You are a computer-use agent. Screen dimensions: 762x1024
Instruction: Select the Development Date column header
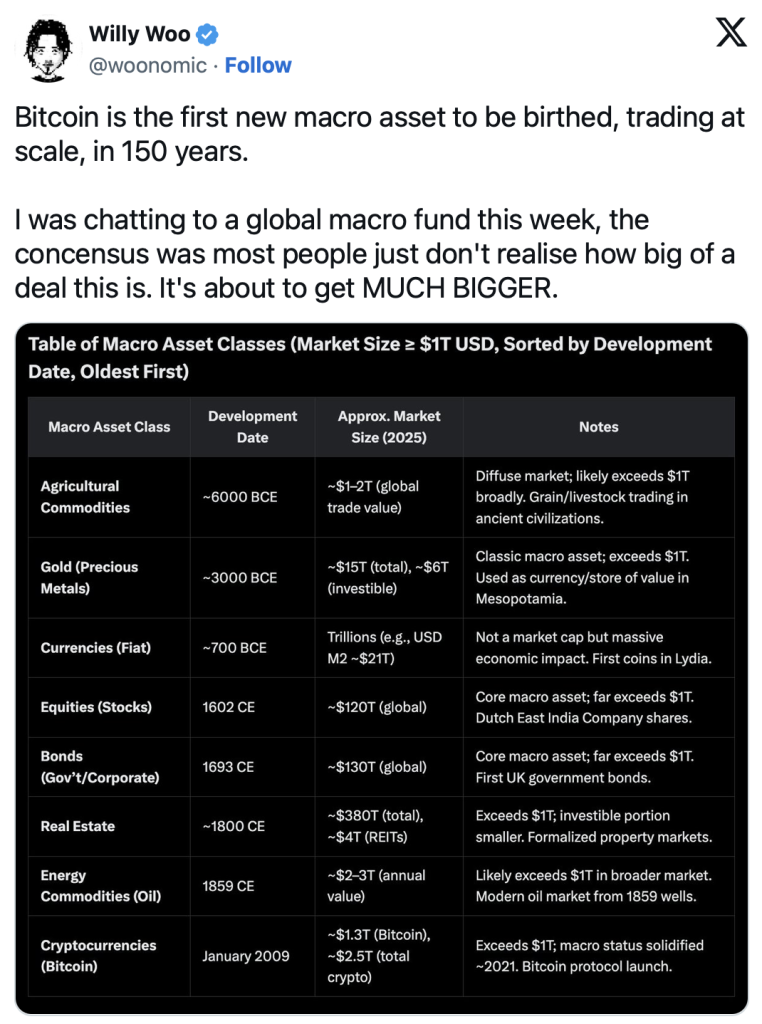(x=253, y=426)
